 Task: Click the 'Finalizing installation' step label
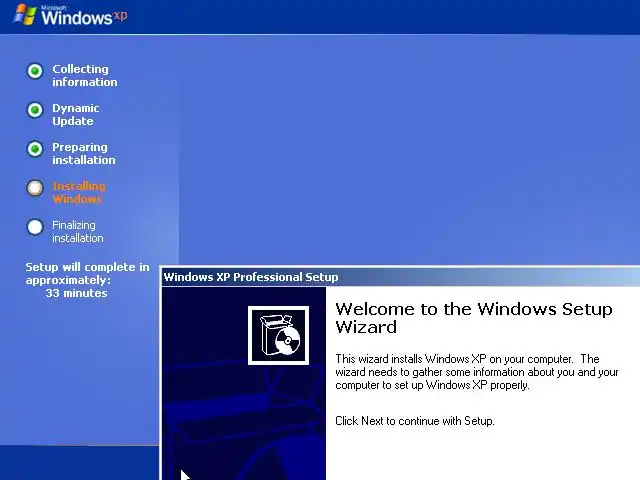(x=78, y=231)
